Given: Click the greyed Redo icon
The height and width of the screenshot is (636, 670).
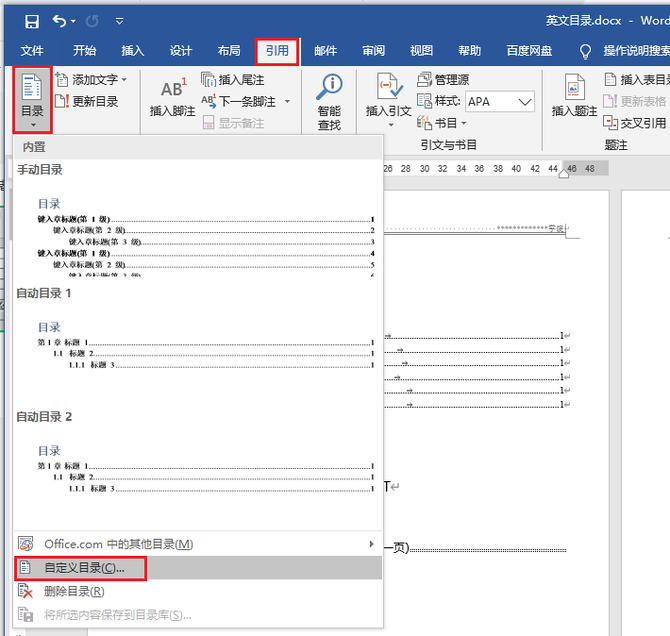Looking at the screenshot, I should coord(92,21).
